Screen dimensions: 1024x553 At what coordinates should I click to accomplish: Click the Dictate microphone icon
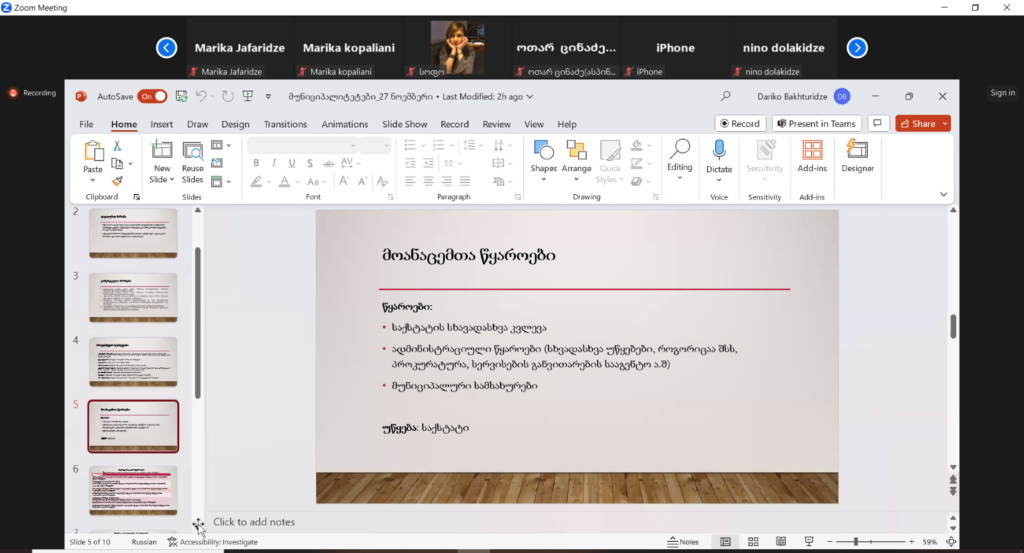718,150
